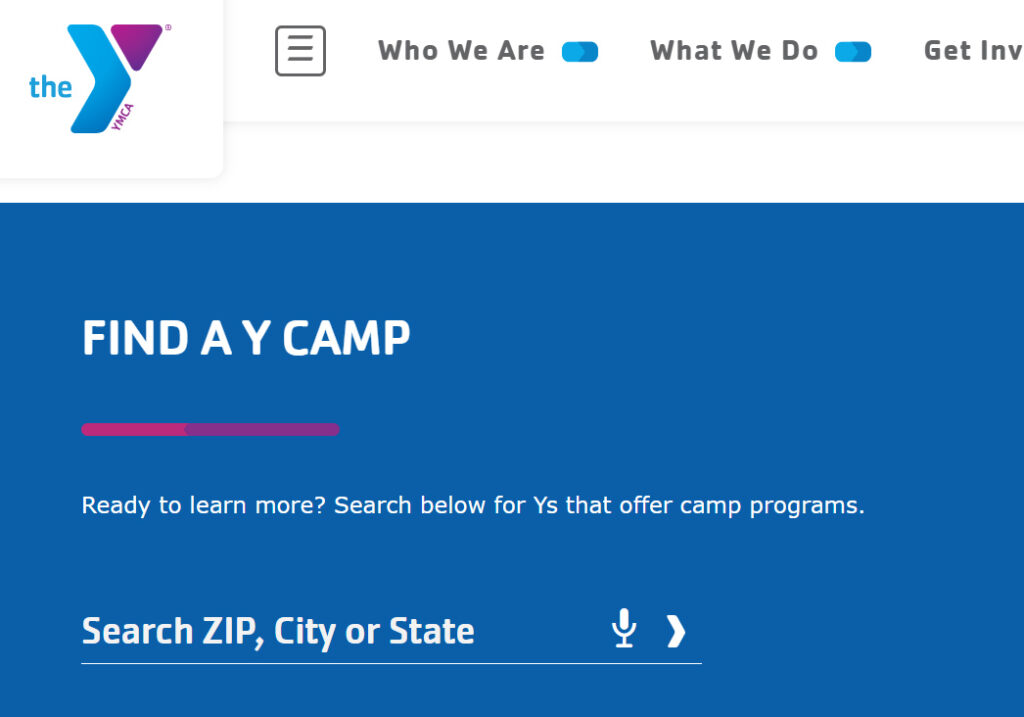Click the purple triangle in the Y logo
The height and width of the screenshot is (717, 1024).
click(x=137, y=42)
